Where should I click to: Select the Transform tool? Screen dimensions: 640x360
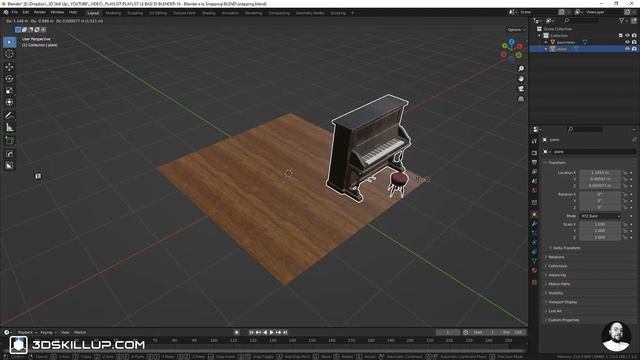coord(9,102)
